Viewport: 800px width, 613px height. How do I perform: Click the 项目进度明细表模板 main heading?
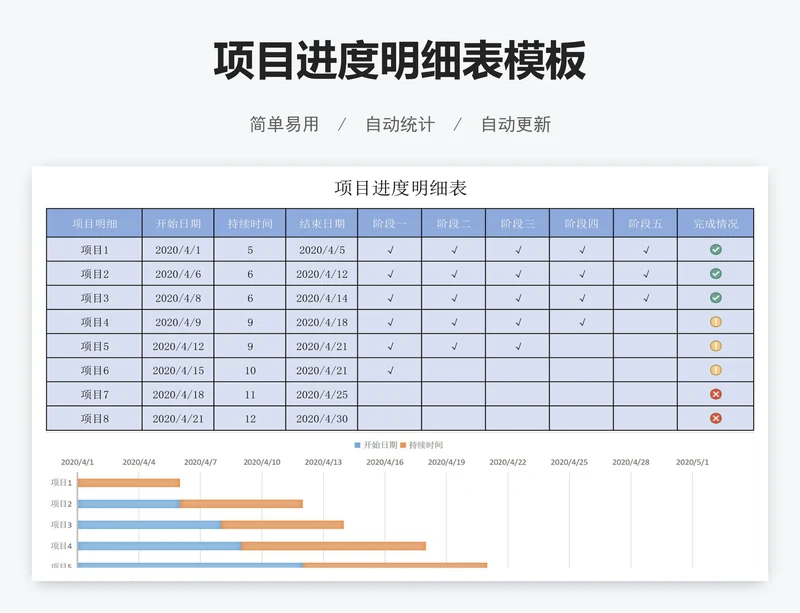click(399, 61)
